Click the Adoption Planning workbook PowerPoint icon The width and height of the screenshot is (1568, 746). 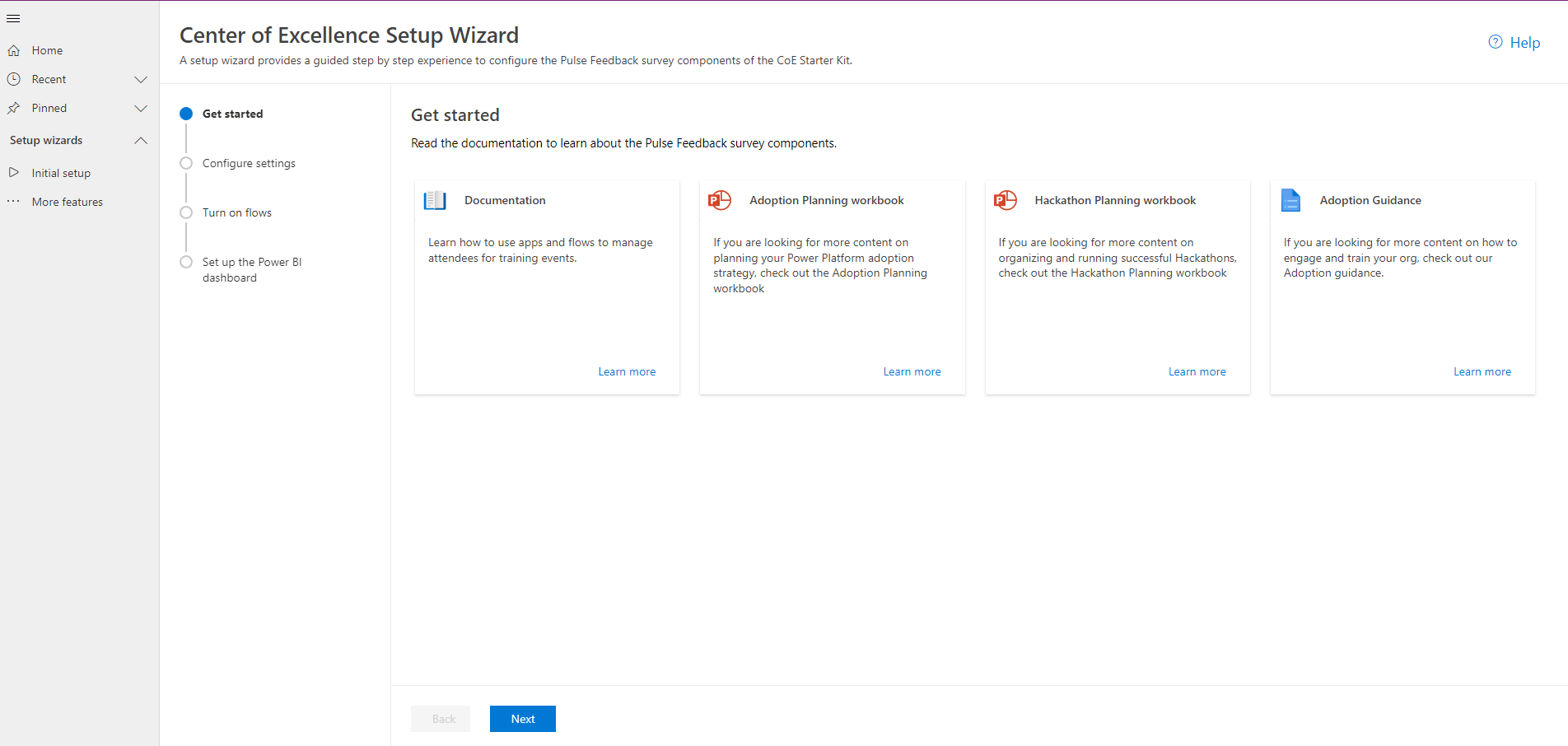click(x=720, y=200)
